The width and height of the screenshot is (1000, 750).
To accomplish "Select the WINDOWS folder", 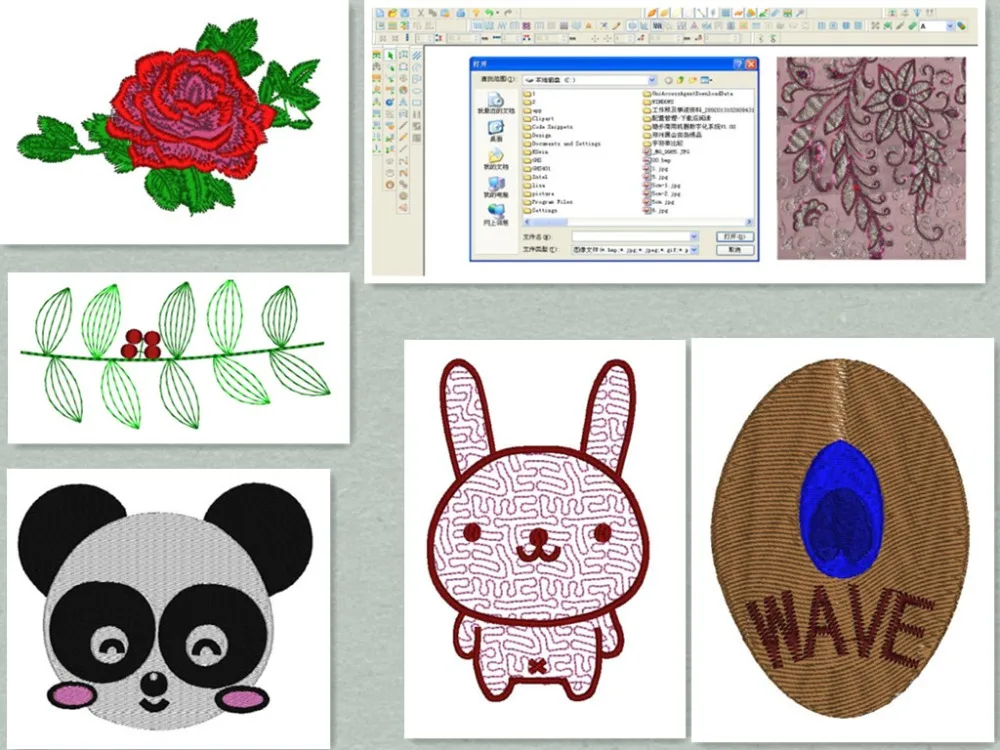I will 659,101.
